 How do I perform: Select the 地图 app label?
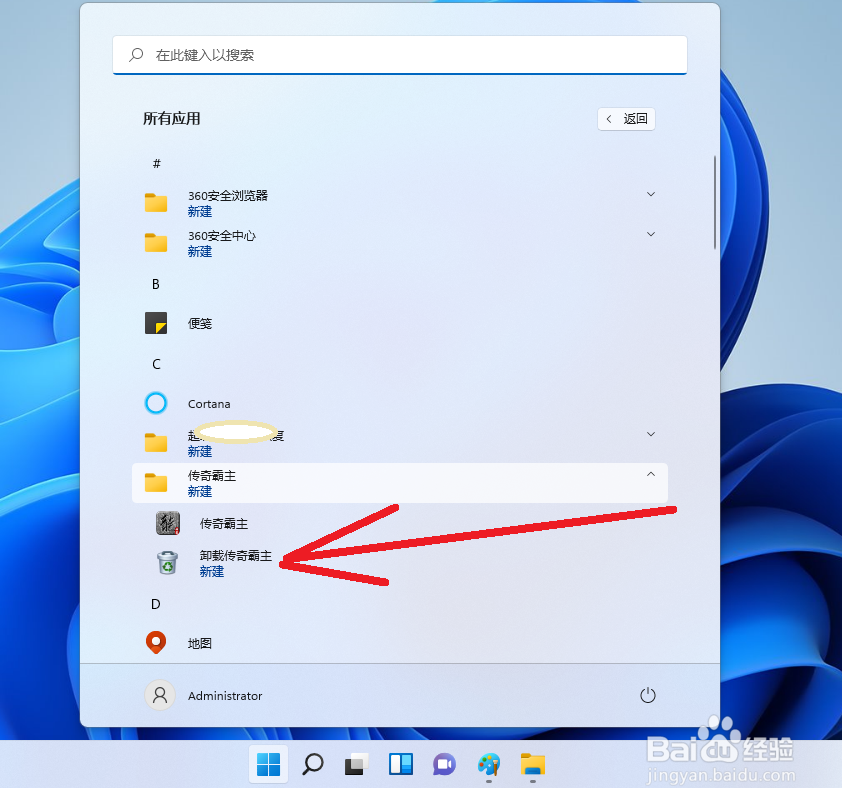pyautogui.click(x=200, y=643)
